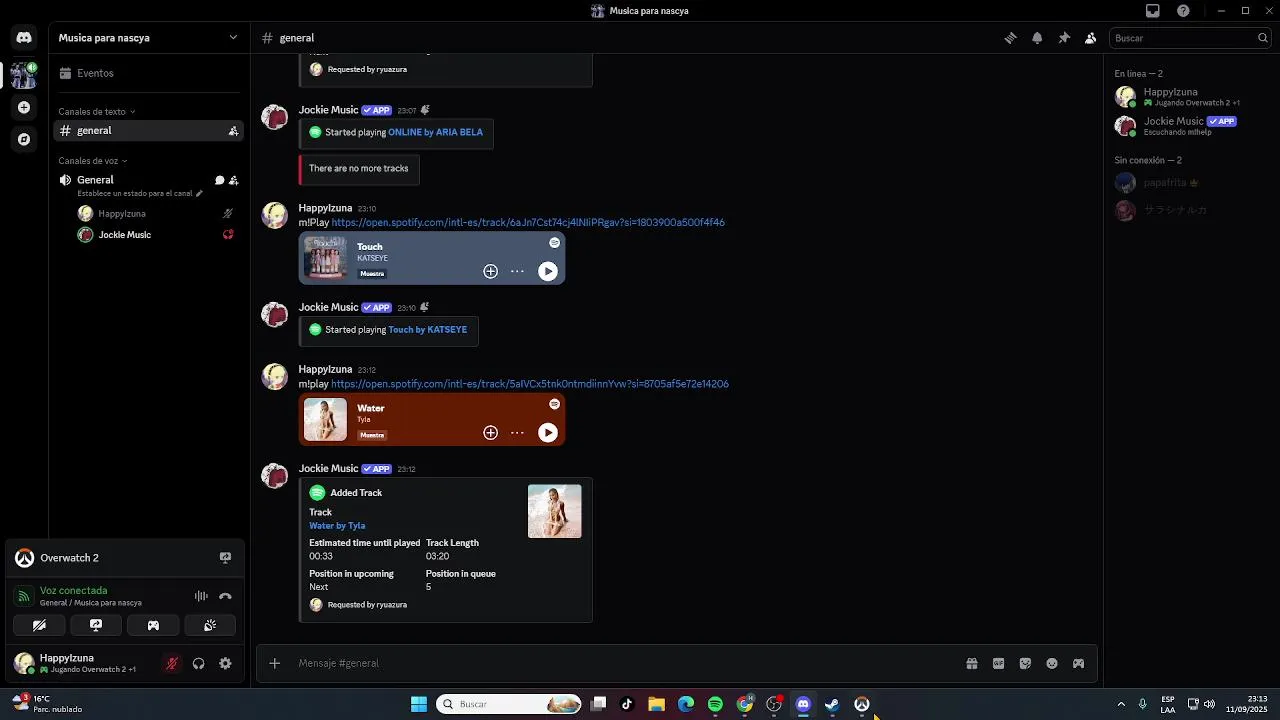Open the ONLINE by ARIA BELA link
The height and width of the screenshot is (720, 1280).
[x=435, y=132]
